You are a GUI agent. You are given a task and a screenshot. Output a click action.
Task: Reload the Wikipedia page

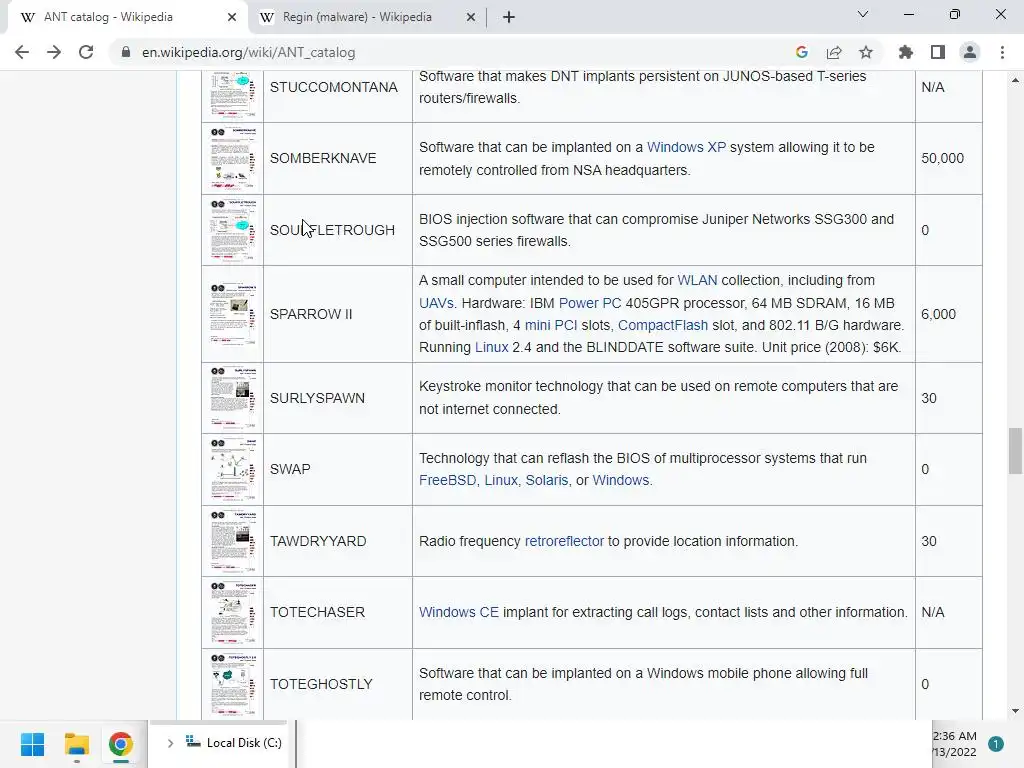[x=86, y=52]
